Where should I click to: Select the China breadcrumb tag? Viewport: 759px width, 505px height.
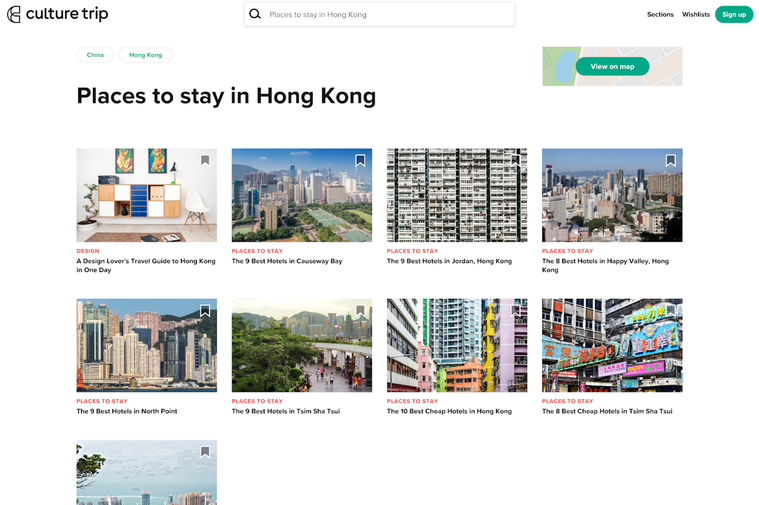coord(95,55)
